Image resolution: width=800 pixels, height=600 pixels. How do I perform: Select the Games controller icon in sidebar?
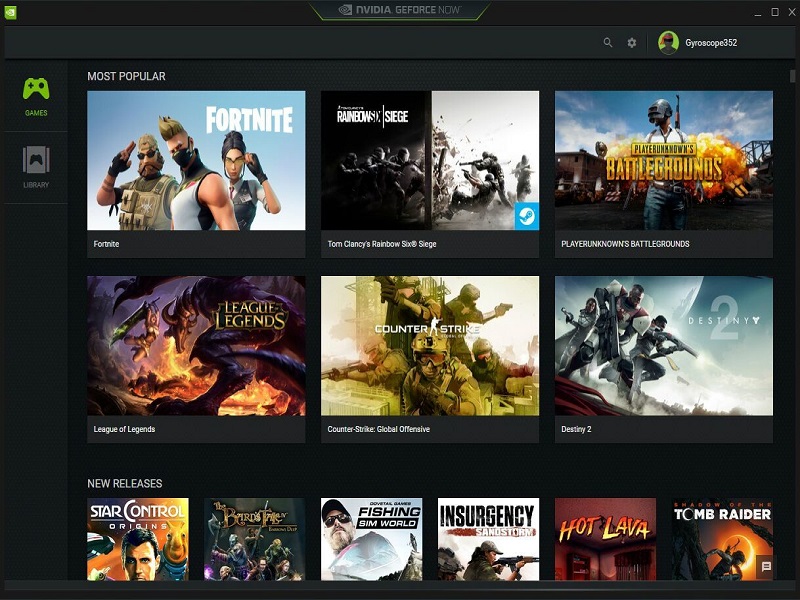[36, 89]
